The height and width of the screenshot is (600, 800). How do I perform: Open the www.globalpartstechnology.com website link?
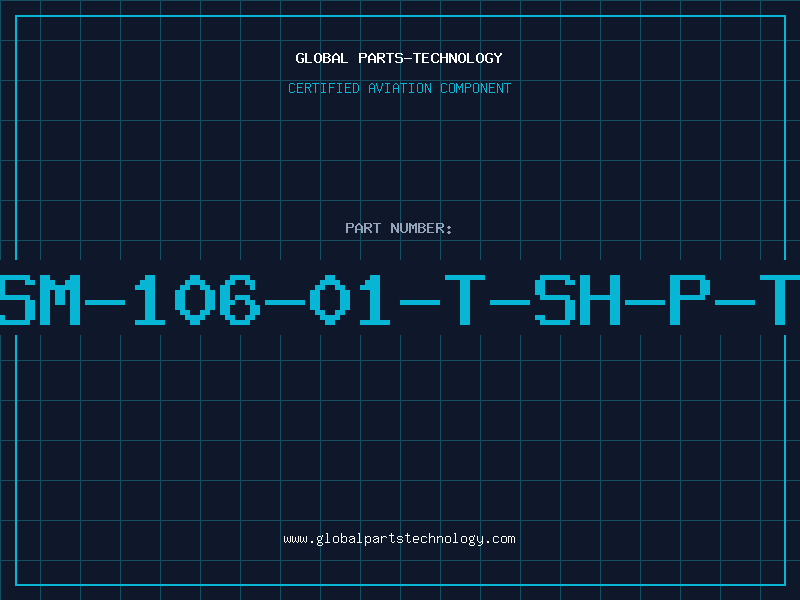pos(399,539)
